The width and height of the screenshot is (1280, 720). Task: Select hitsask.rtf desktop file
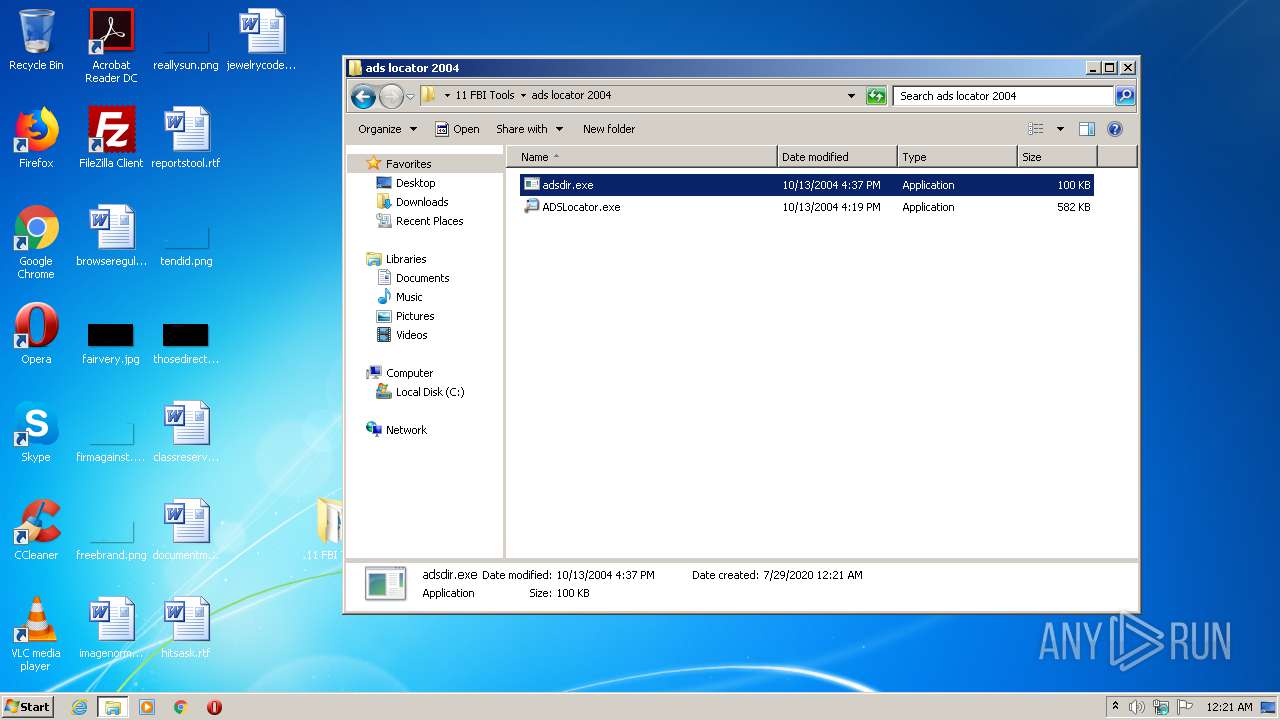coord(186,628)
